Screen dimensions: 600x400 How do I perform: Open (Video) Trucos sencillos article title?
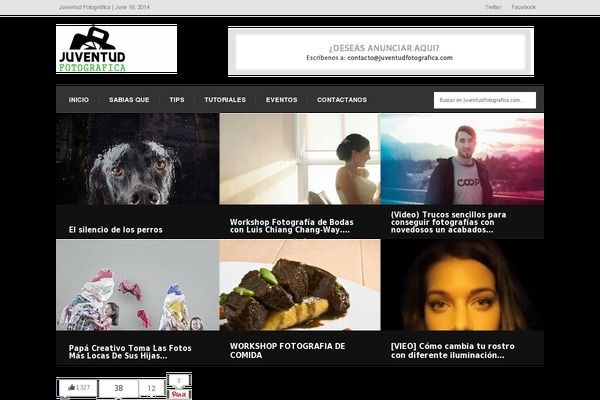[x=448, y=222]
